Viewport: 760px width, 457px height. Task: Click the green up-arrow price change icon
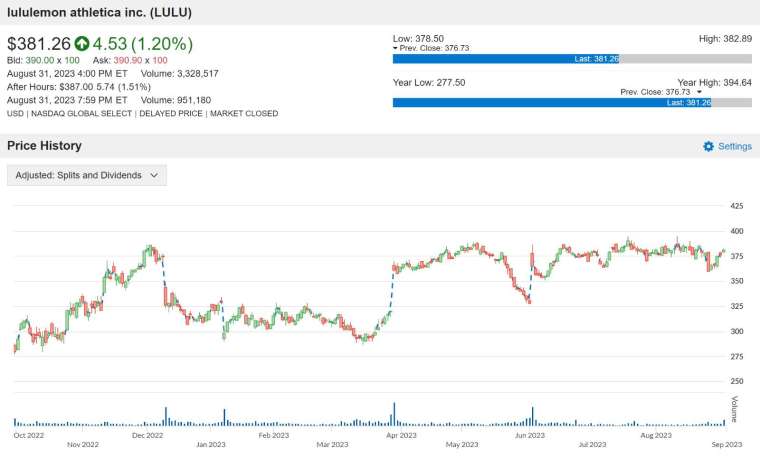tap(82, 44)
